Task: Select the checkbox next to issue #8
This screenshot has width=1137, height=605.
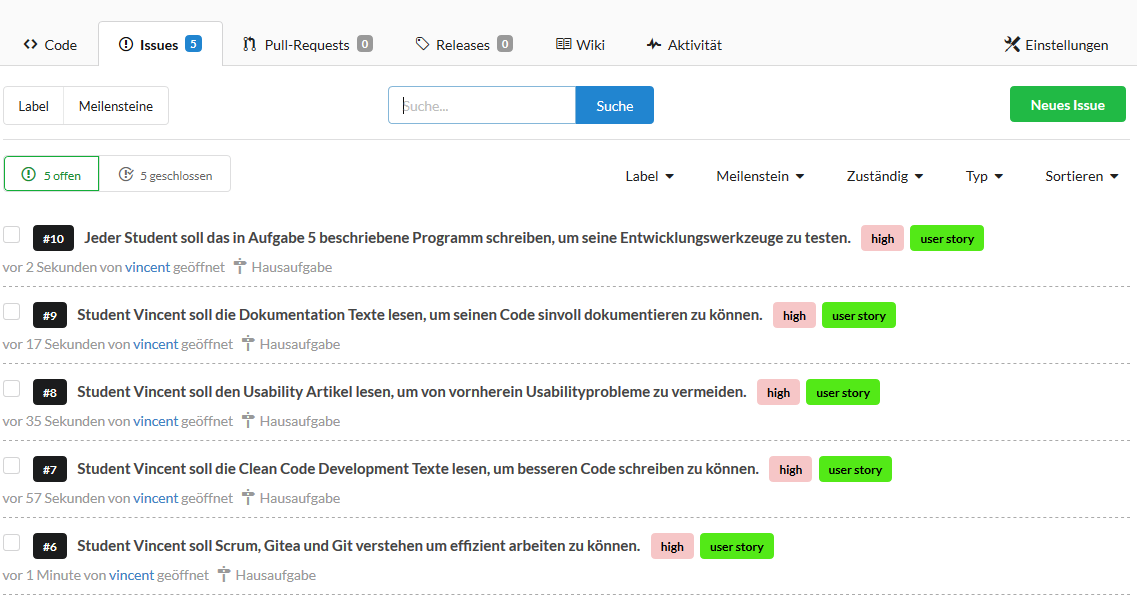Action: 12,389
